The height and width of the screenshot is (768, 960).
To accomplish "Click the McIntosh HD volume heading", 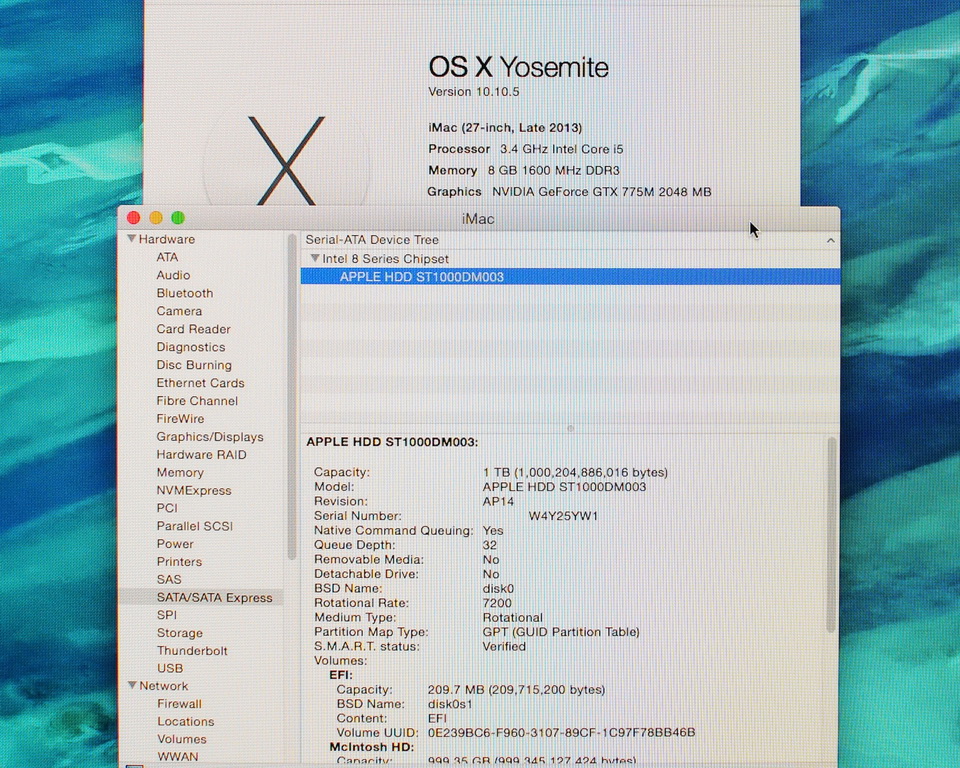I will 372,747.
